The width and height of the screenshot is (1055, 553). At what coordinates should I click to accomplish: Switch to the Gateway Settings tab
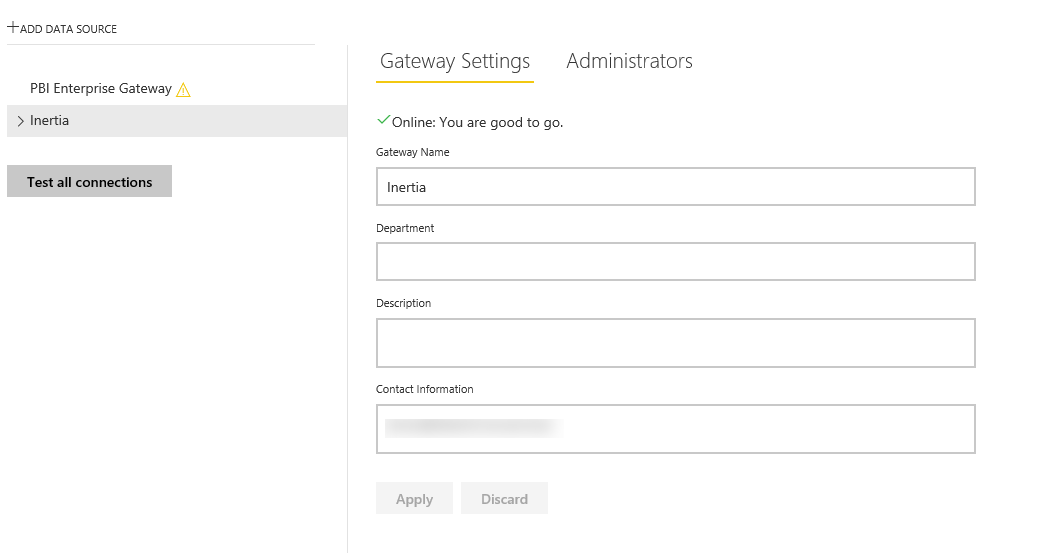455,61
